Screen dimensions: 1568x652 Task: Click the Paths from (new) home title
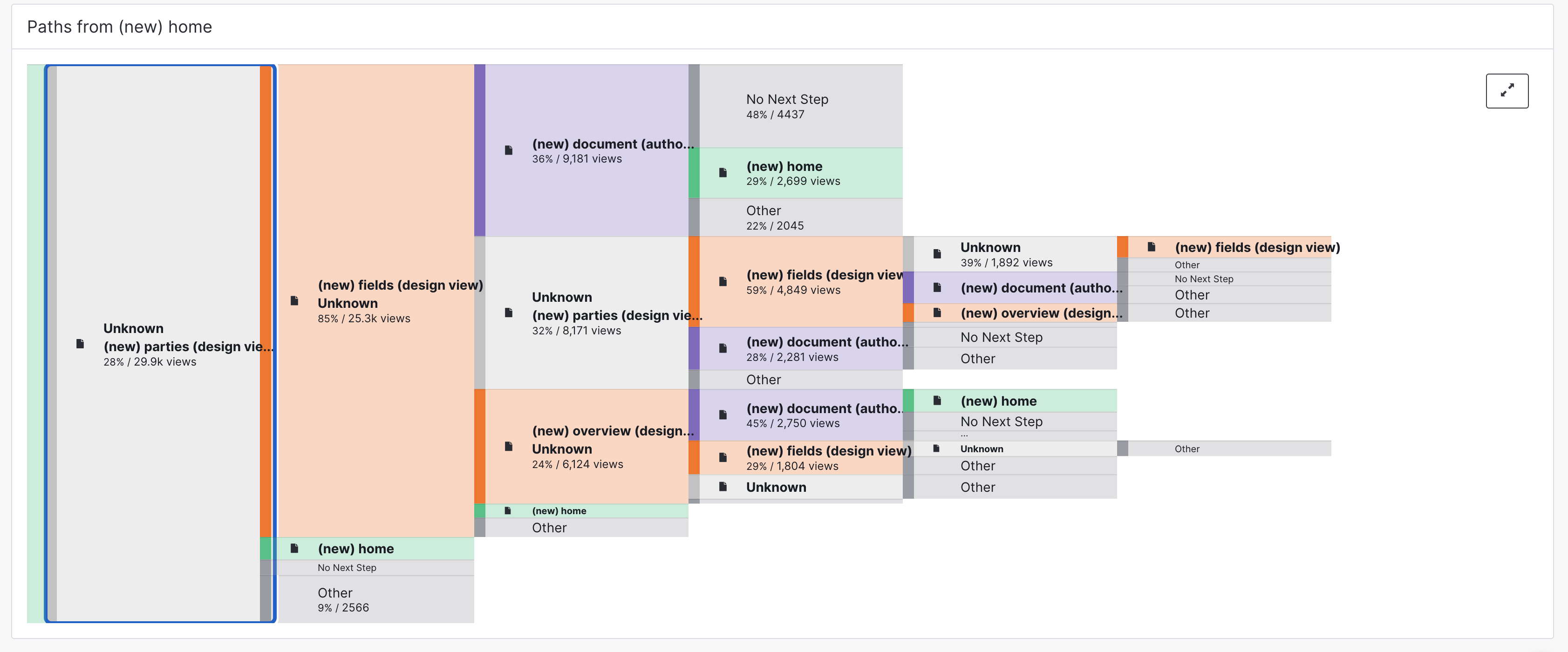click(120, 27)
